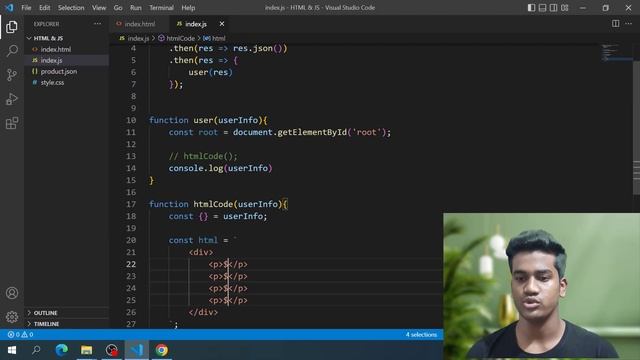Click the commented htmlCode() line
This screenshot has width=640, height=360.
(x=203, y=156)
